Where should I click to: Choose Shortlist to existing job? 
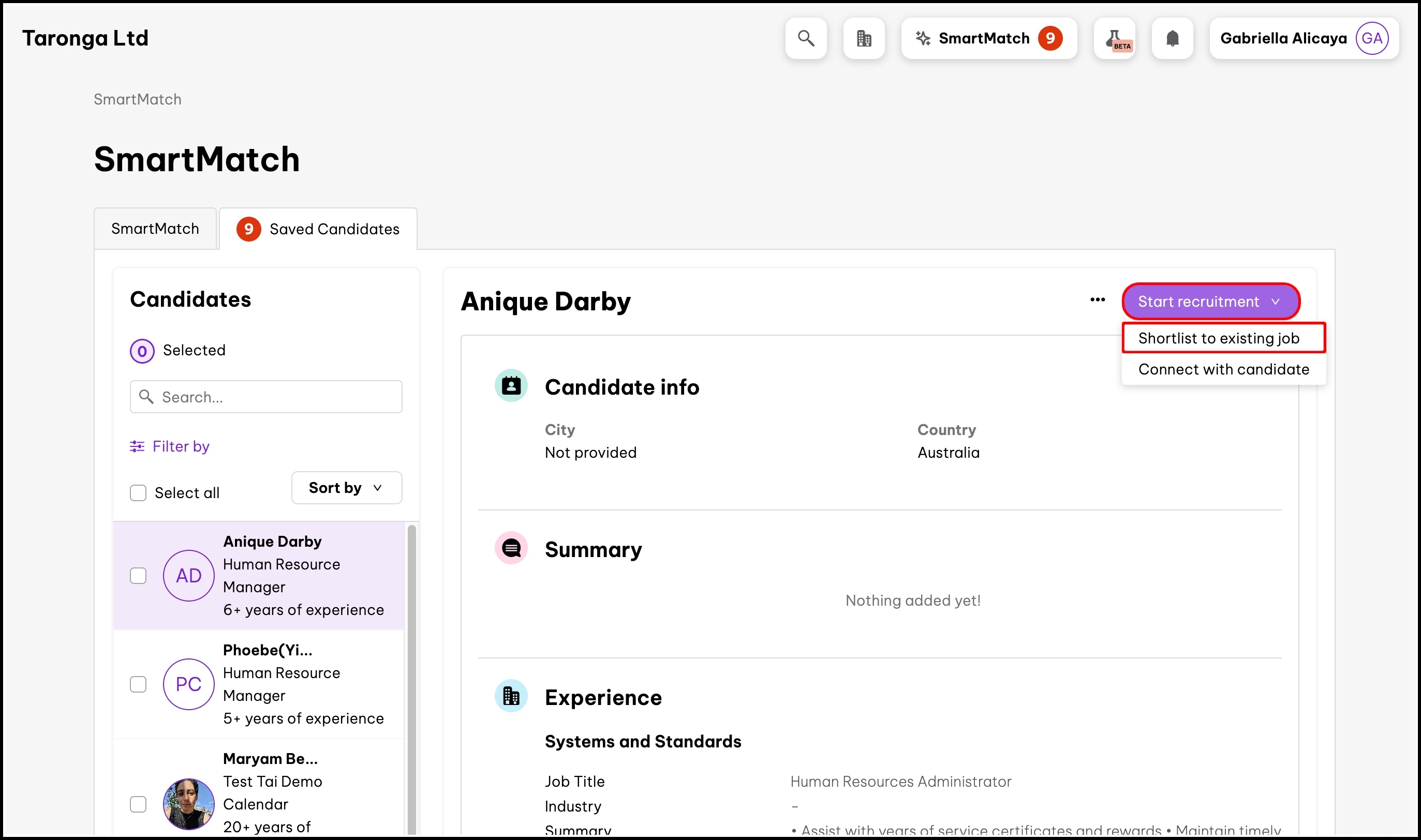click(x=1223, y=338)
